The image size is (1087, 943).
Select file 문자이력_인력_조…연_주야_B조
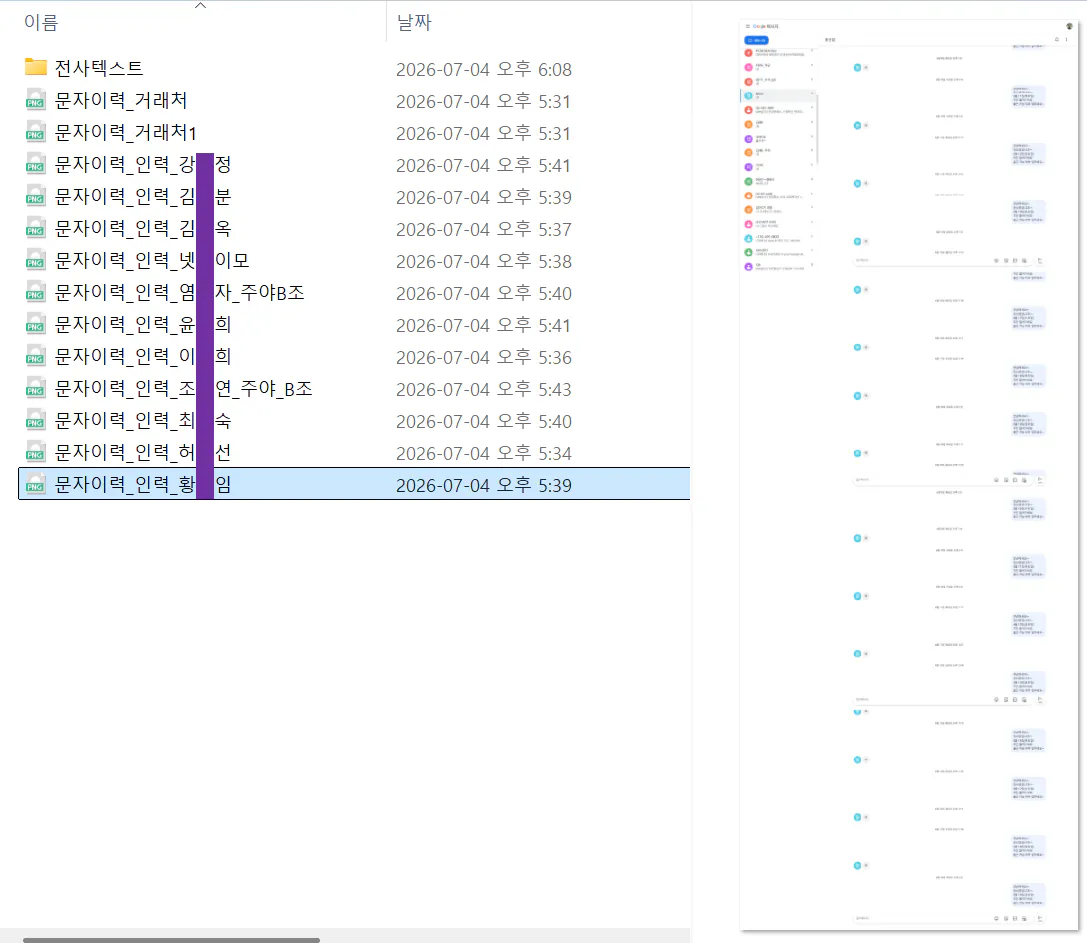(184, 388)
